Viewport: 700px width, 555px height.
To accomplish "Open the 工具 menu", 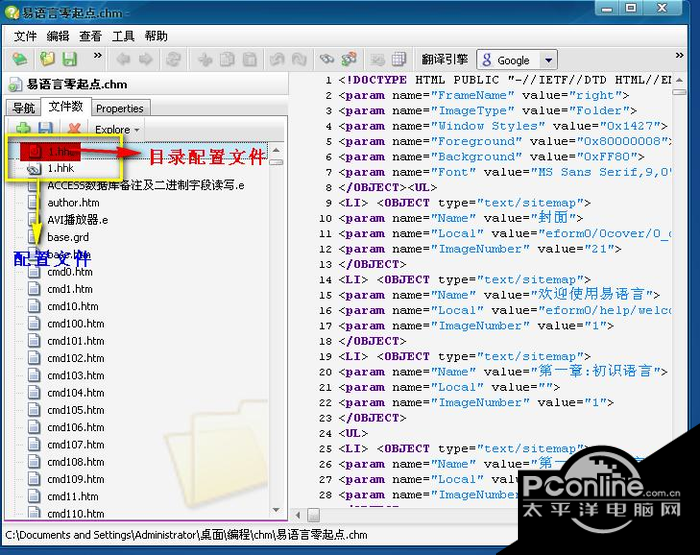I will click(x=123, y=36).
